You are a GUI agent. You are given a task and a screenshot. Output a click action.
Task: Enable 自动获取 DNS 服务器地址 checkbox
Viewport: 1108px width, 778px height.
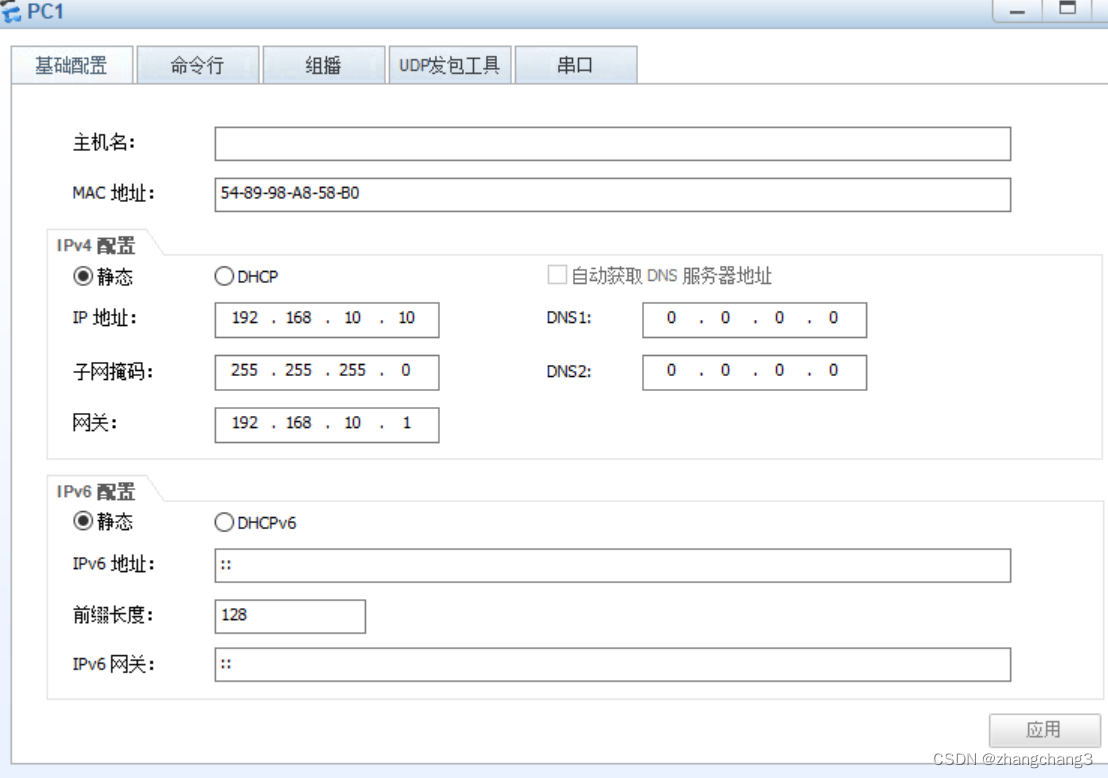[557, 275]
